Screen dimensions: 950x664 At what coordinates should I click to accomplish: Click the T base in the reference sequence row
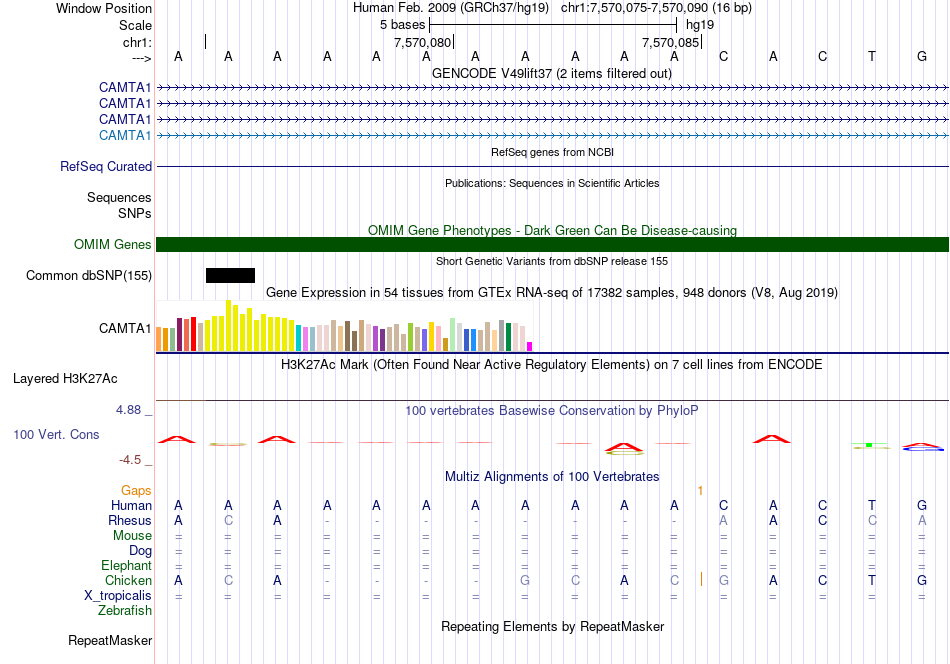click(x=872, y=56)
